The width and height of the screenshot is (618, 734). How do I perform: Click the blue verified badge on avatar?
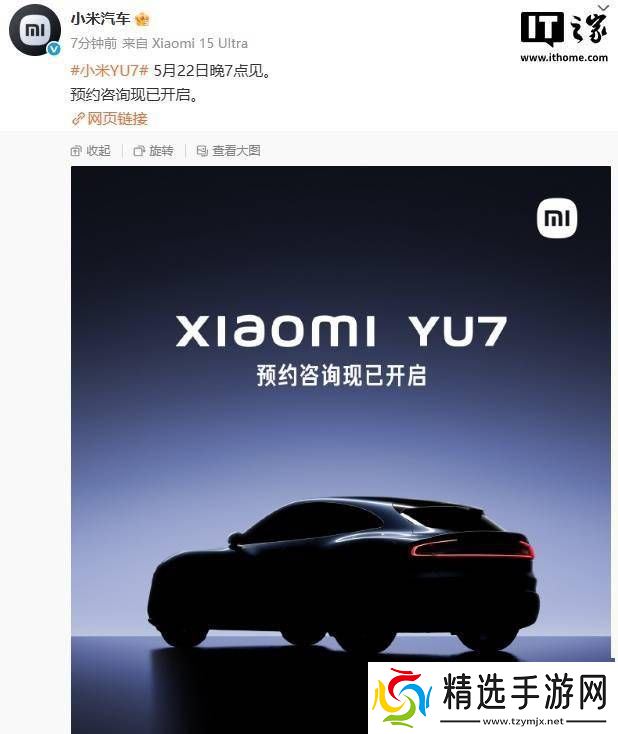(54, 49)
